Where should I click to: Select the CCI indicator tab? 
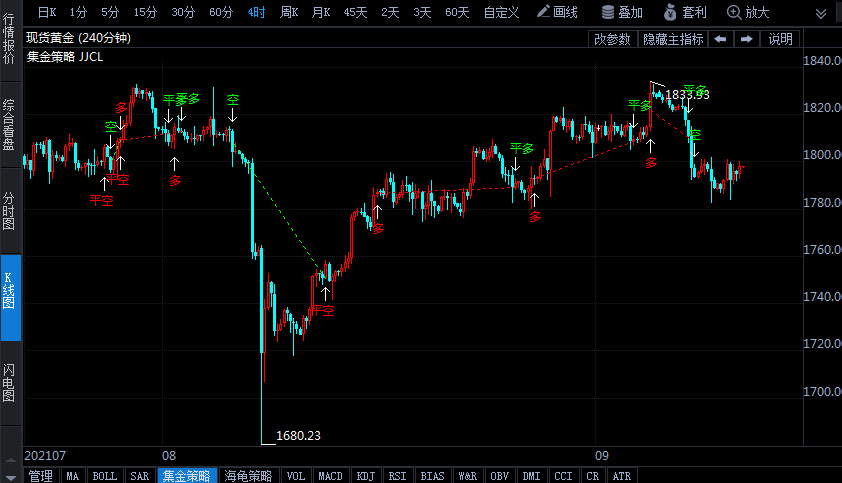(x=563, y=476)
